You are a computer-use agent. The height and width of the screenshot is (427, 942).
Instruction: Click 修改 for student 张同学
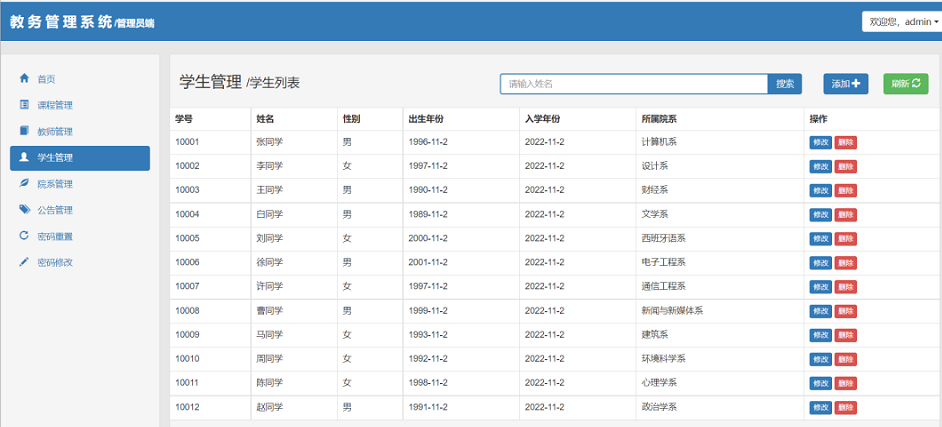pyautogui.click(x=820, y=142)
